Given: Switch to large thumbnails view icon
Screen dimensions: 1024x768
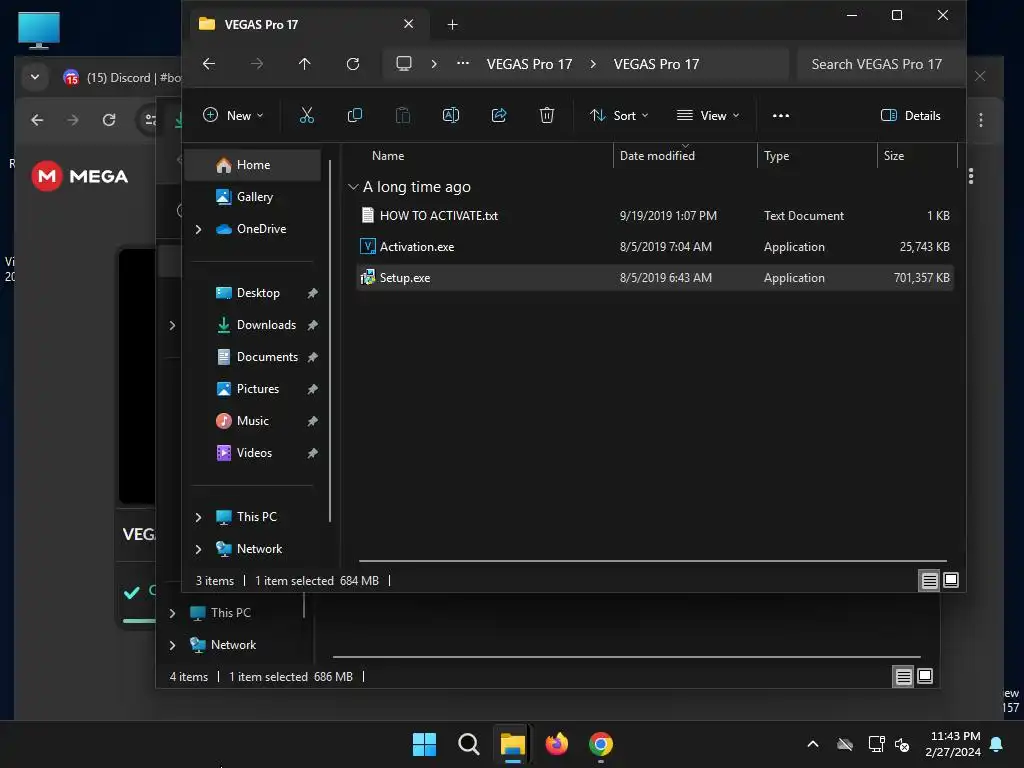Looking at the screenshot, I should point(951,580).
